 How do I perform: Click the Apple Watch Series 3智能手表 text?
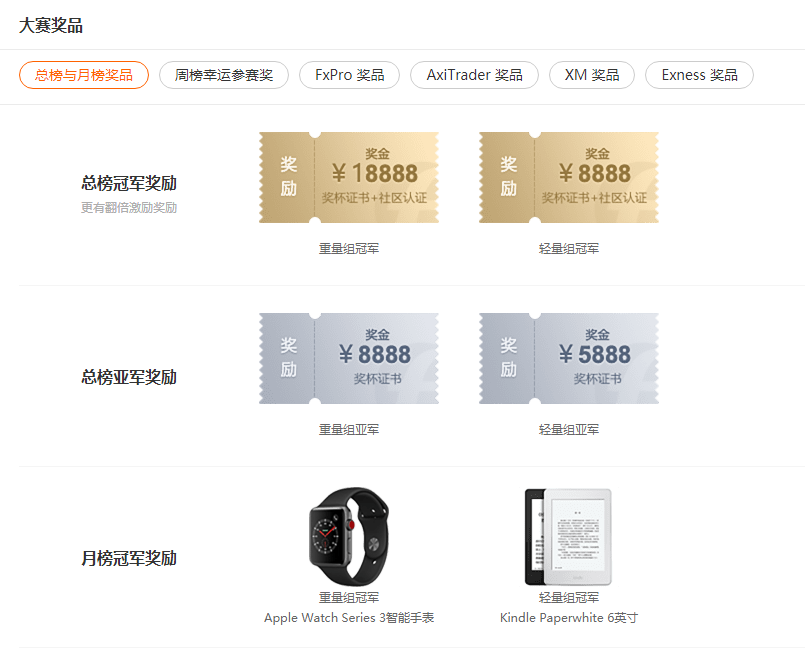click(x=349, y=618)
